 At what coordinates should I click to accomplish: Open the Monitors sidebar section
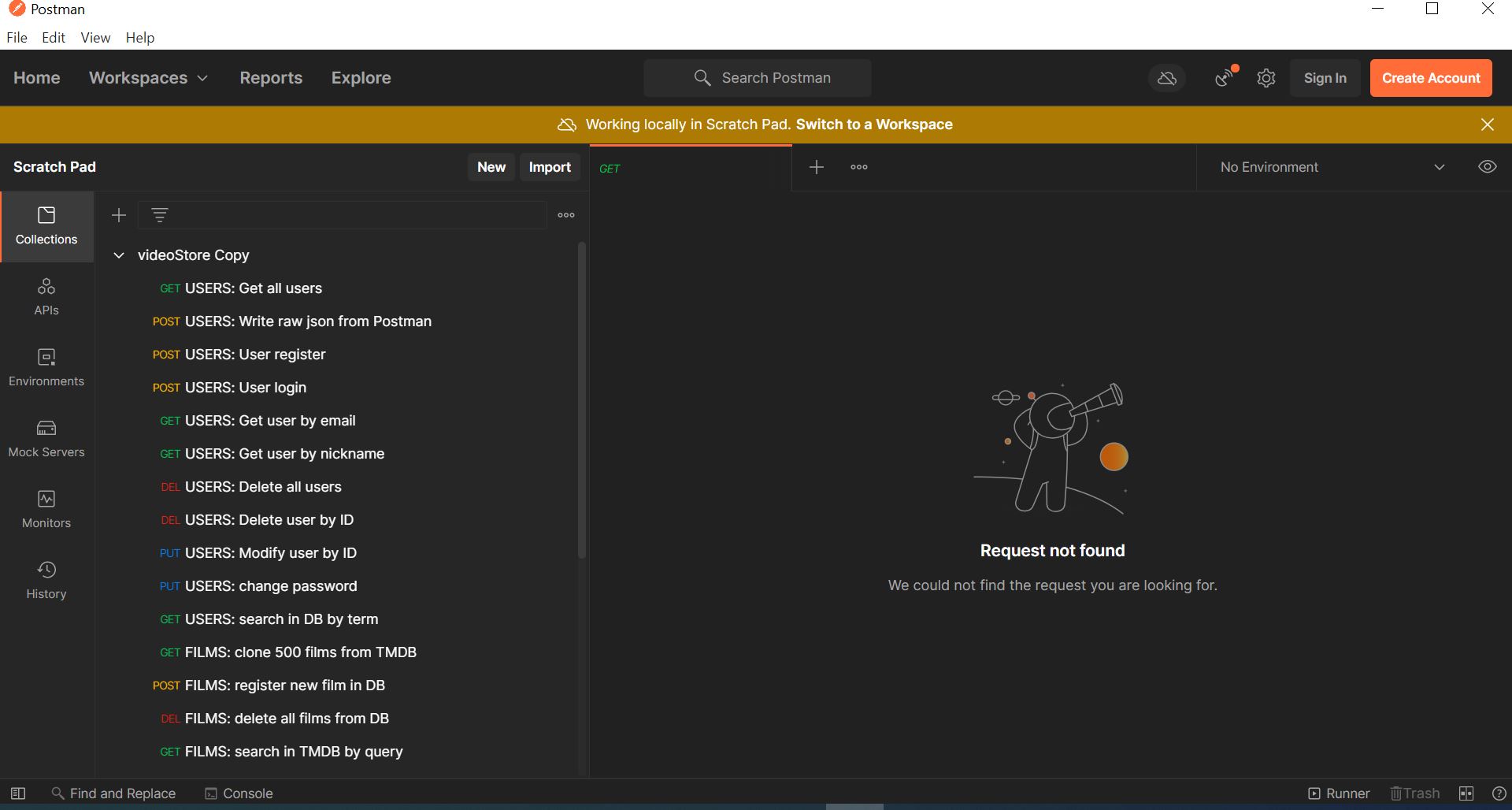click(46, 510)
